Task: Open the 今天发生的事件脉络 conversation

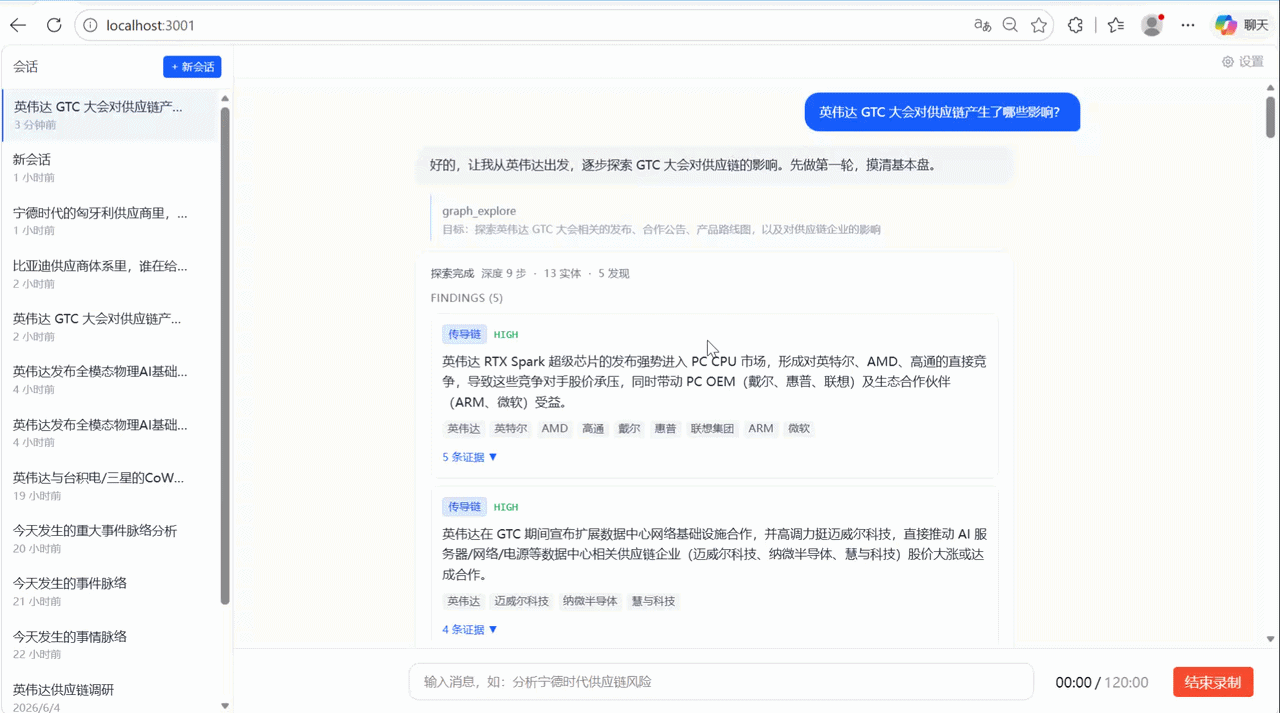Action: pyautogui.click(x=109, y=592)
